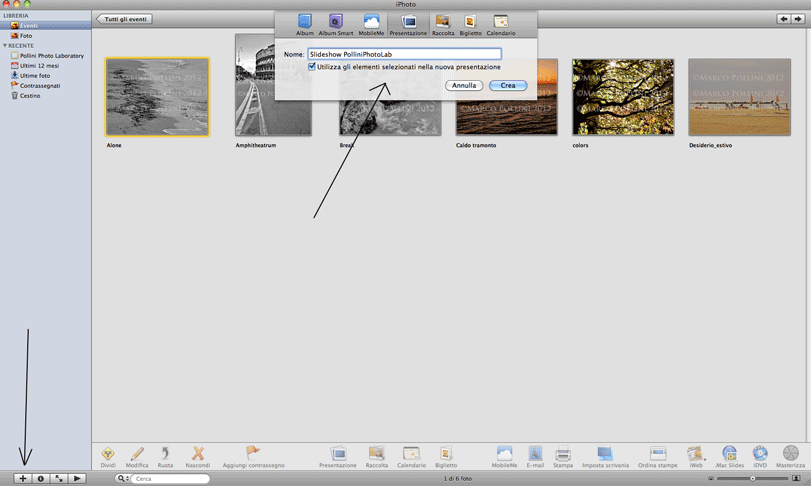Screen dimensions: 811x486
Task: Select the Calendario option in the dialog
Action: pyautogui.click(x=501, y=24)
